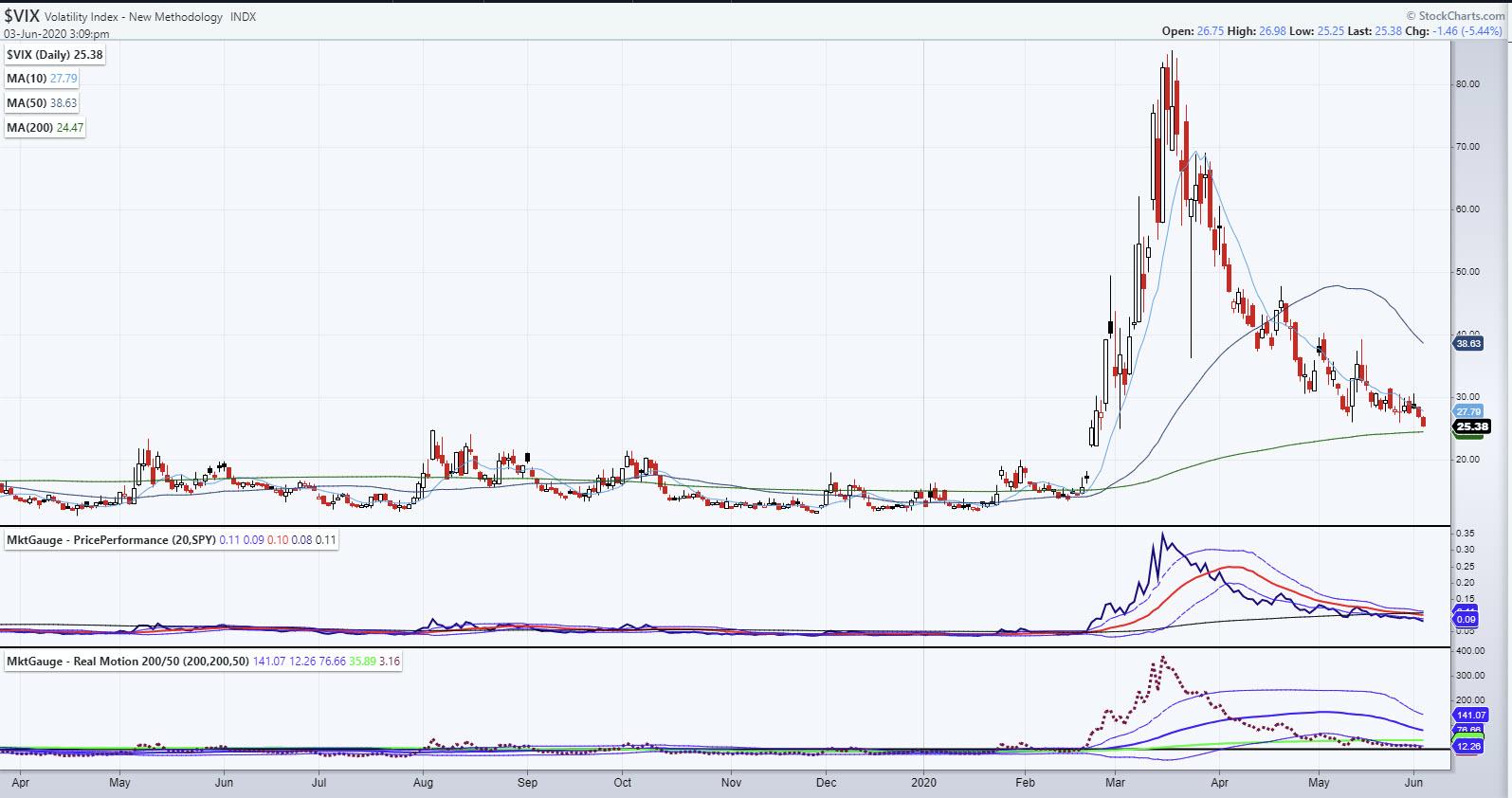Click the 141.07 Real Motion axis tag
The image size is (1512, 798).
click(1471, 716)
